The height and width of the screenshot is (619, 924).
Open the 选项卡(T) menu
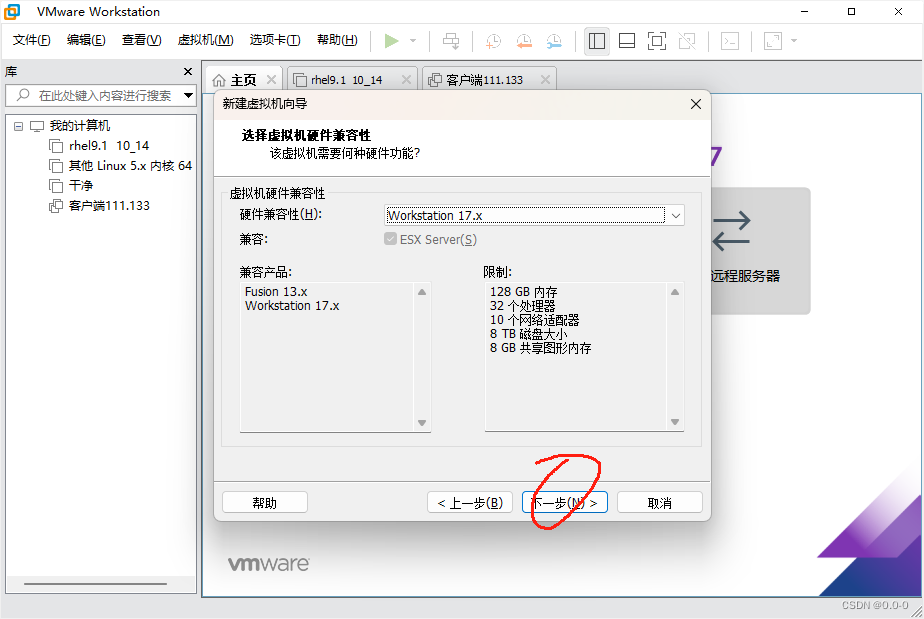pos(275,40)
